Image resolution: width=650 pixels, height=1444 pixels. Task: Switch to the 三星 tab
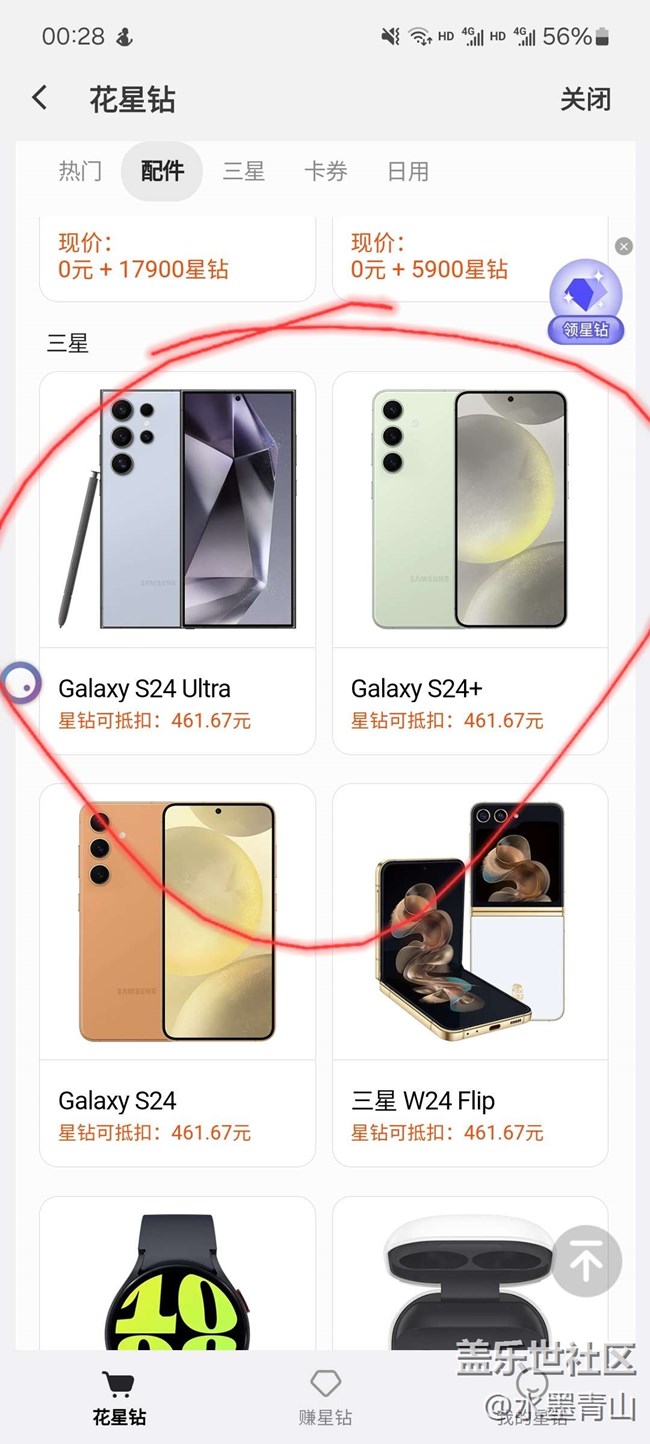pyautogui.click(x=244, y=171)
